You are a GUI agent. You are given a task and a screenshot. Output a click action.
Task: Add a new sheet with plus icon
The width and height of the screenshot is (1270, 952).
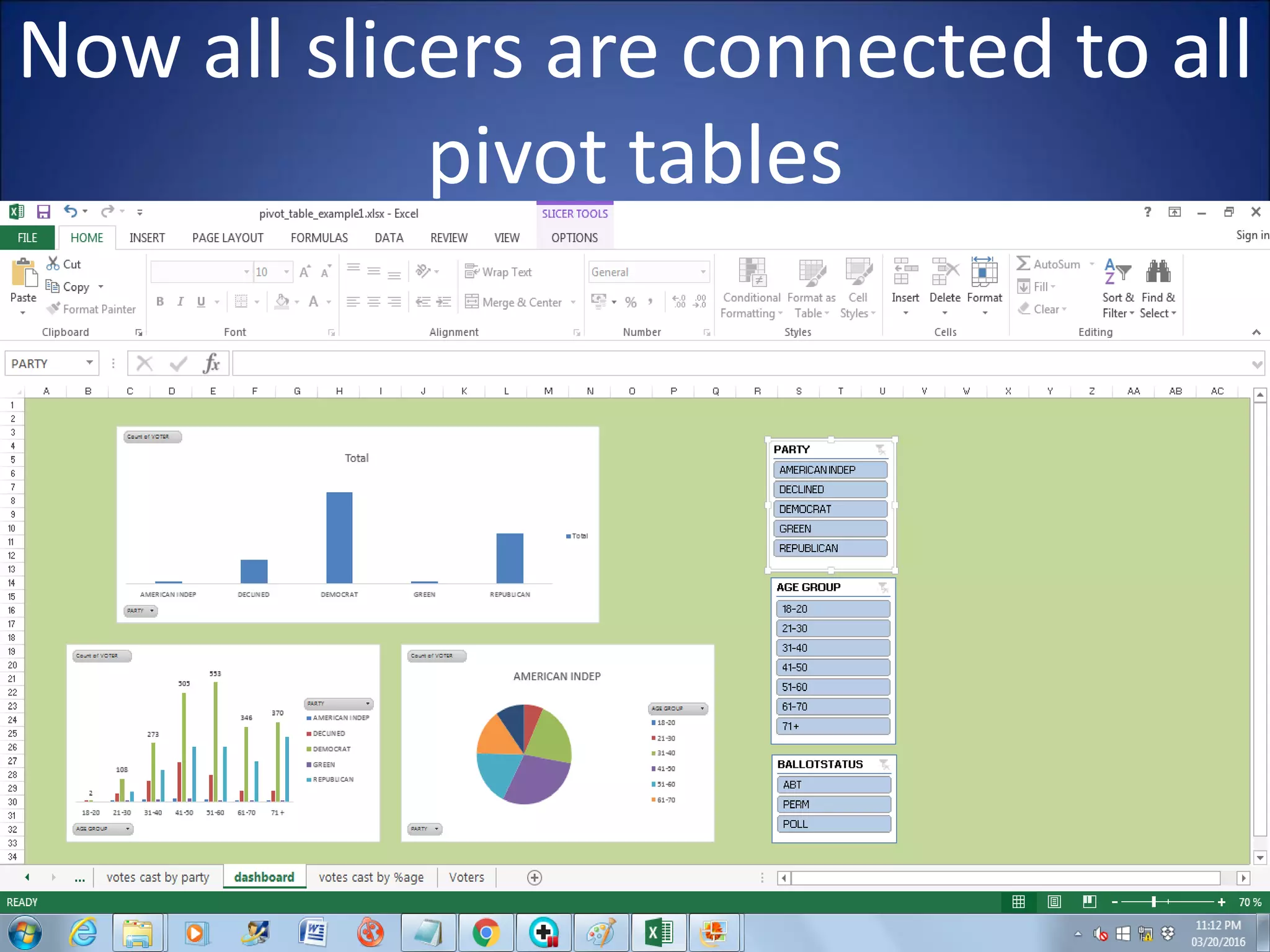535,878
